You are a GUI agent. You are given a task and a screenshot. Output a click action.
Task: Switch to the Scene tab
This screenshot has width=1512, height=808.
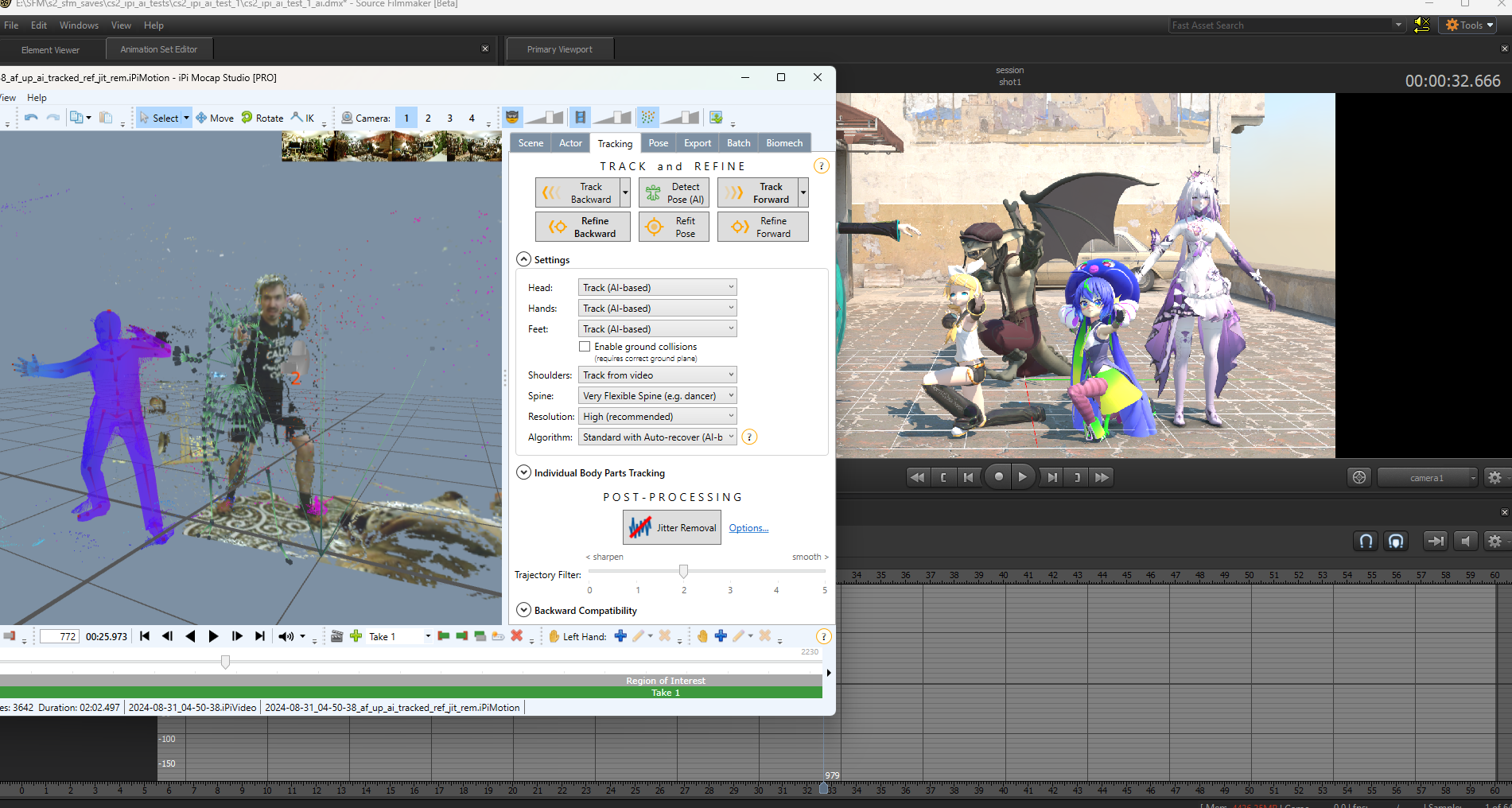531,143
